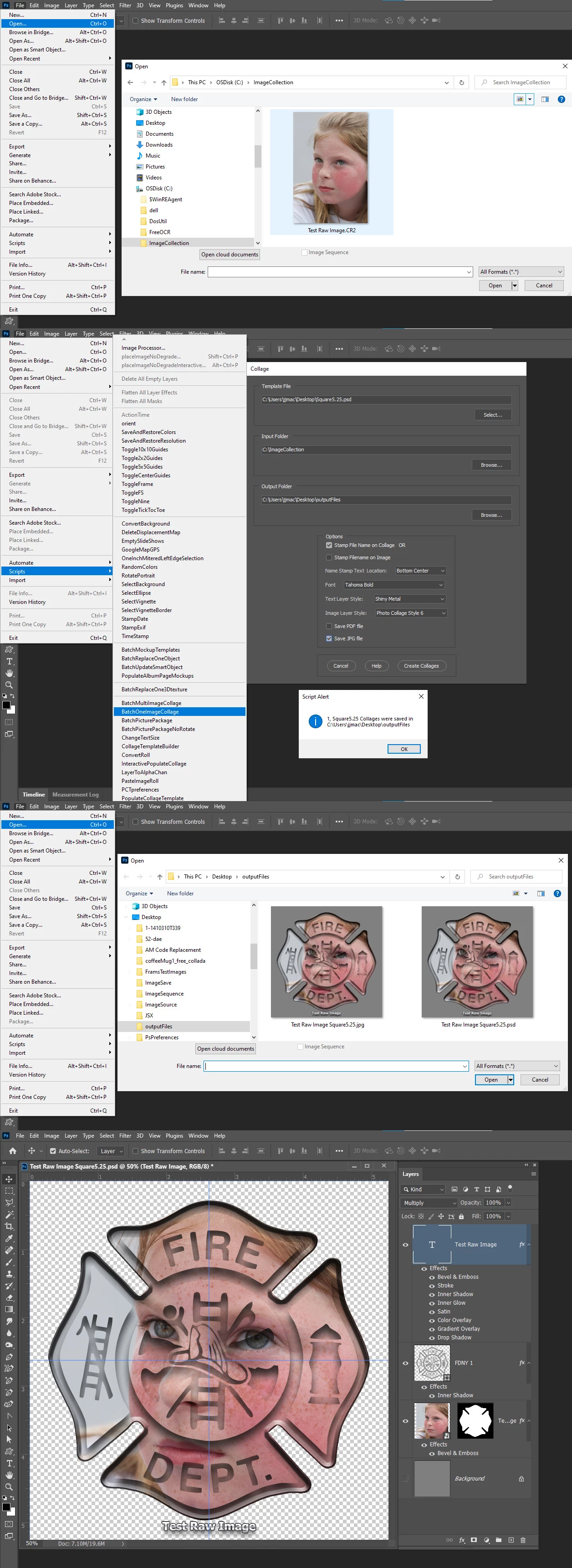Image resolution: width=572 pixels, height=1568 pixels.
Task: Select the Crop tool
Action: (9, 1226)
